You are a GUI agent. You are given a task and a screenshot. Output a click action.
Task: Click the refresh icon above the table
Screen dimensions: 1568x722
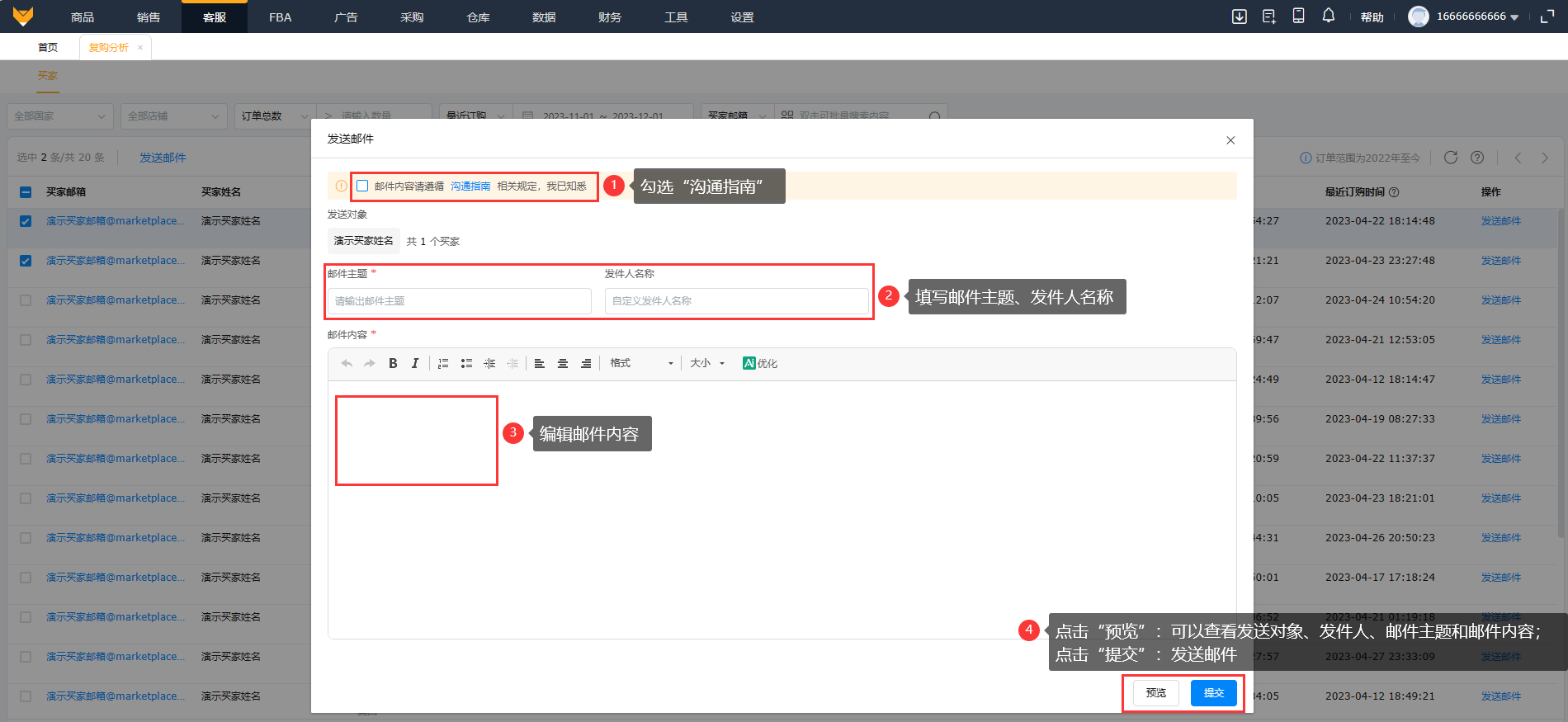coord(1451,158)
